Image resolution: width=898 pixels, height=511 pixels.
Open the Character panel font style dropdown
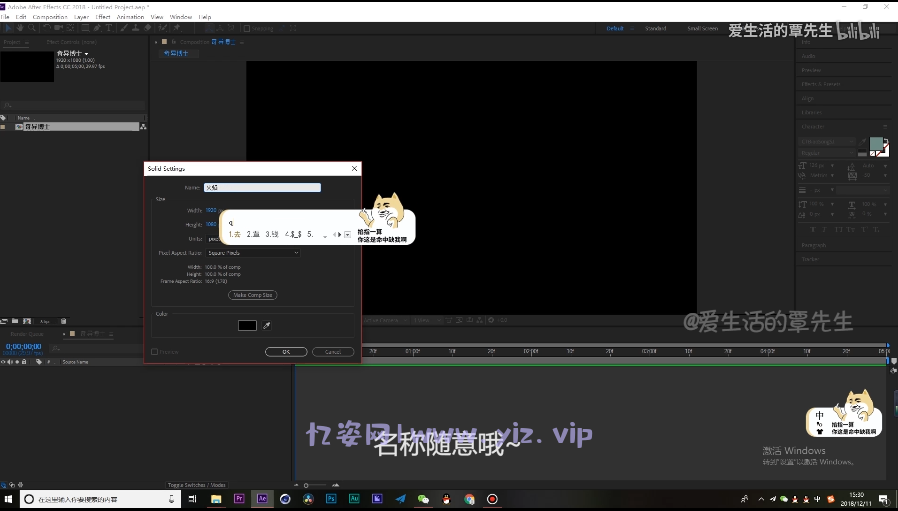(827, 153)
